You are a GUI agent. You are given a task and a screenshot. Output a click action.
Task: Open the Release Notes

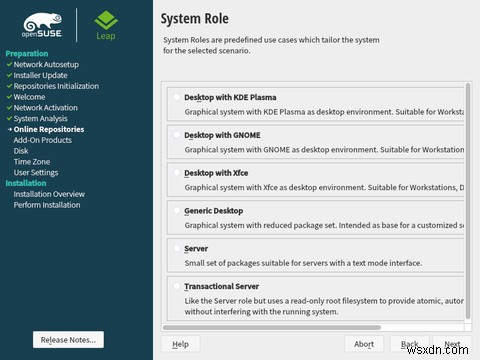tap(68, 340)
